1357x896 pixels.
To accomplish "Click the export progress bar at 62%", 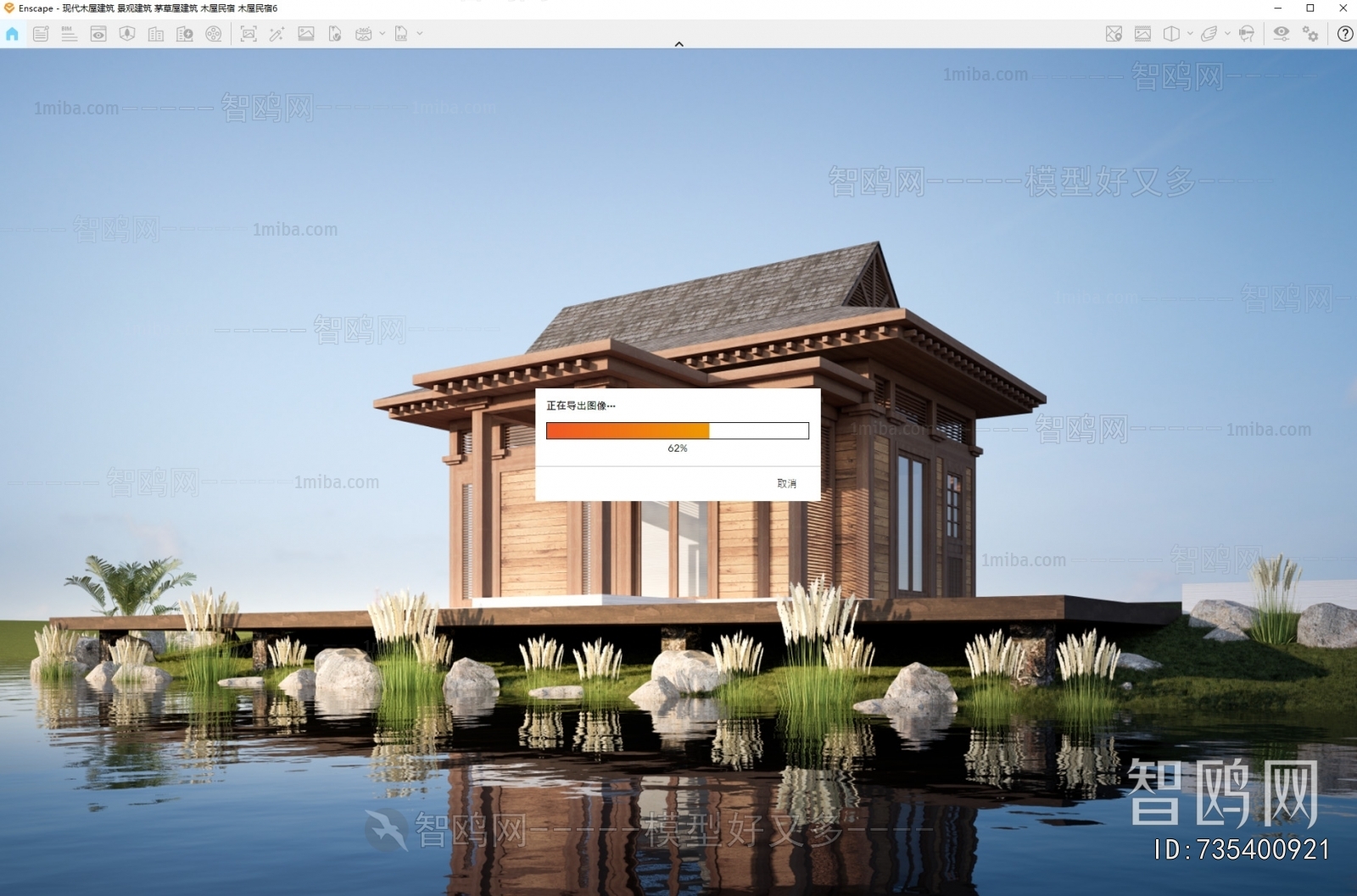I will 678,431.
